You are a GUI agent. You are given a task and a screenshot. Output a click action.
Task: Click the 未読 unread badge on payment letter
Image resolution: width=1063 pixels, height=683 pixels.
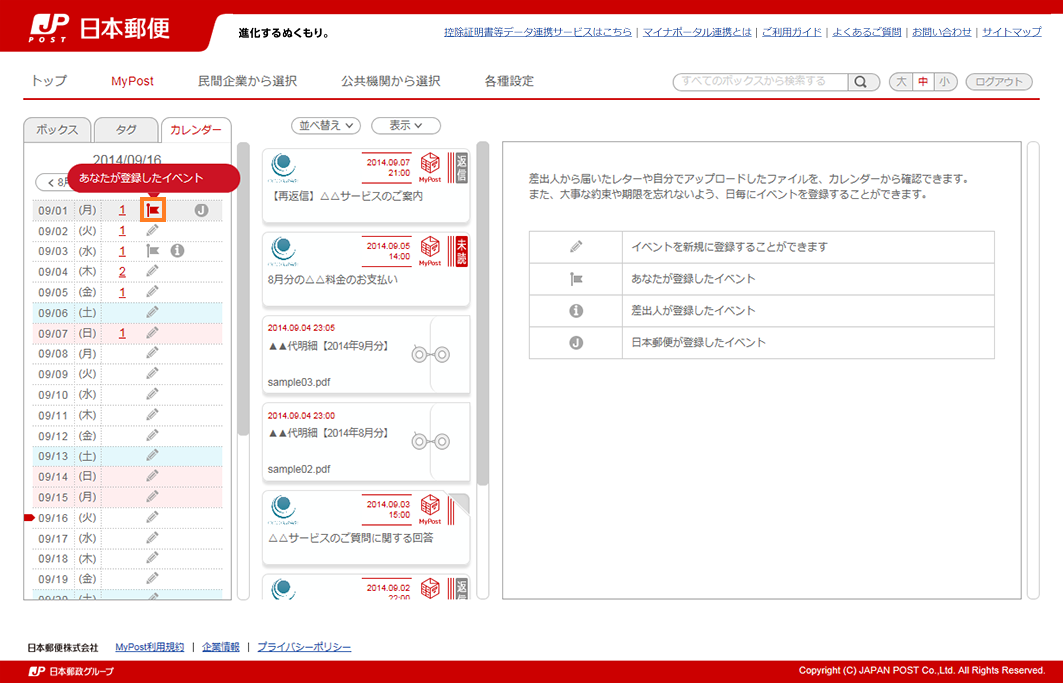tap(462, 251)
